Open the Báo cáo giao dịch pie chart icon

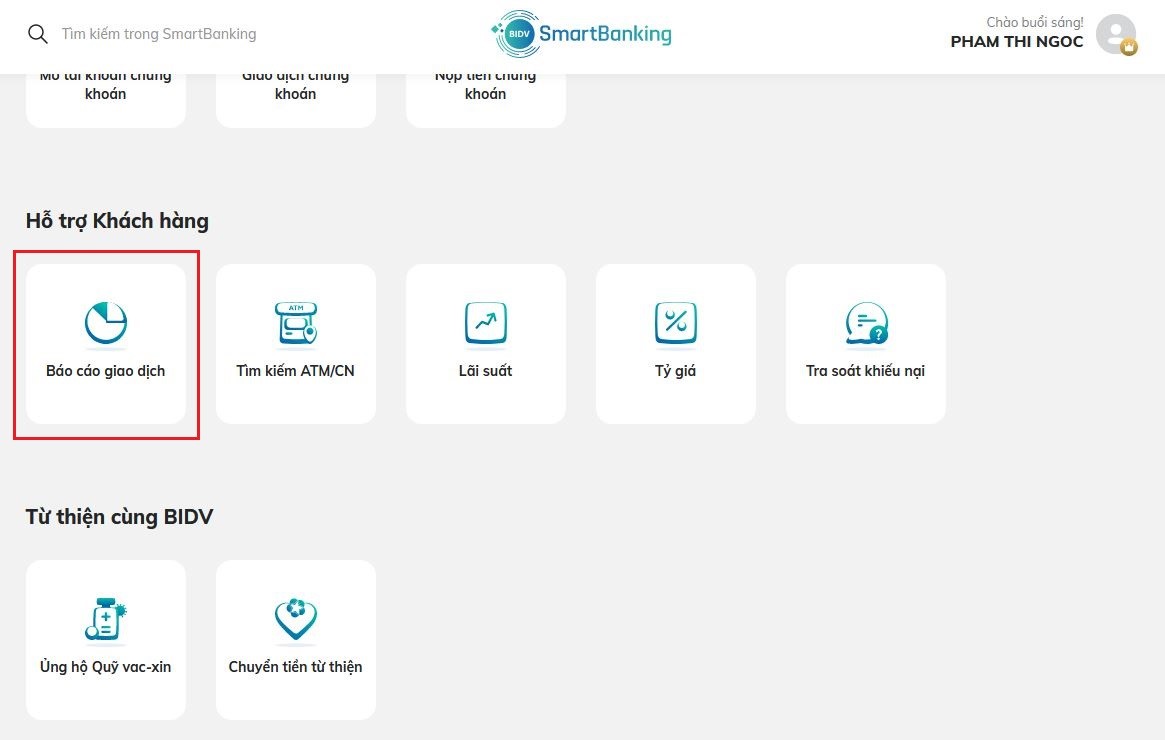tap(106, 324)
